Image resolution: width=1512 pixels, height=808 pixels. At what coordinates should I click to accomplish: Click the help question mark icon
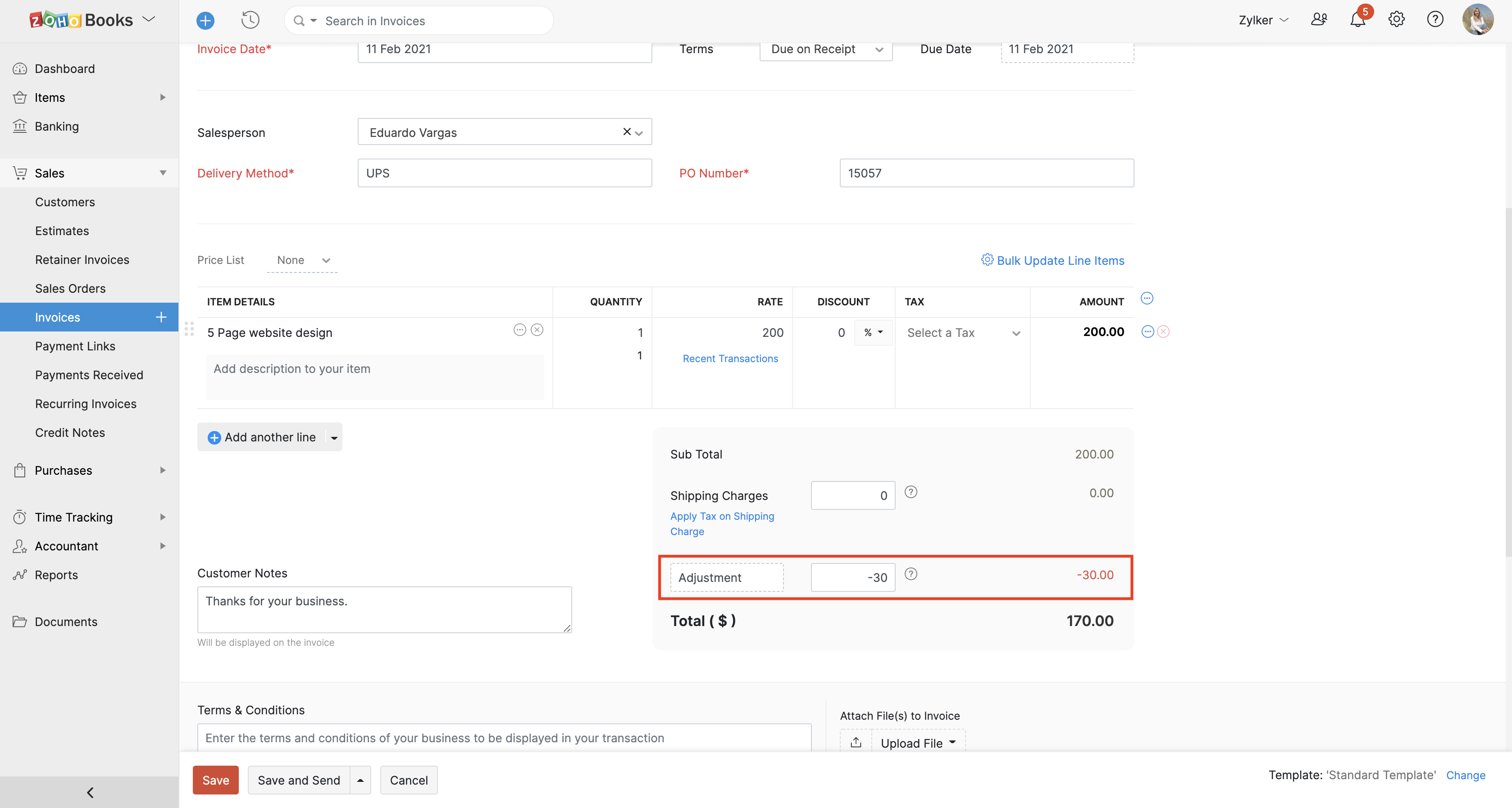[x=1435, y=19]
